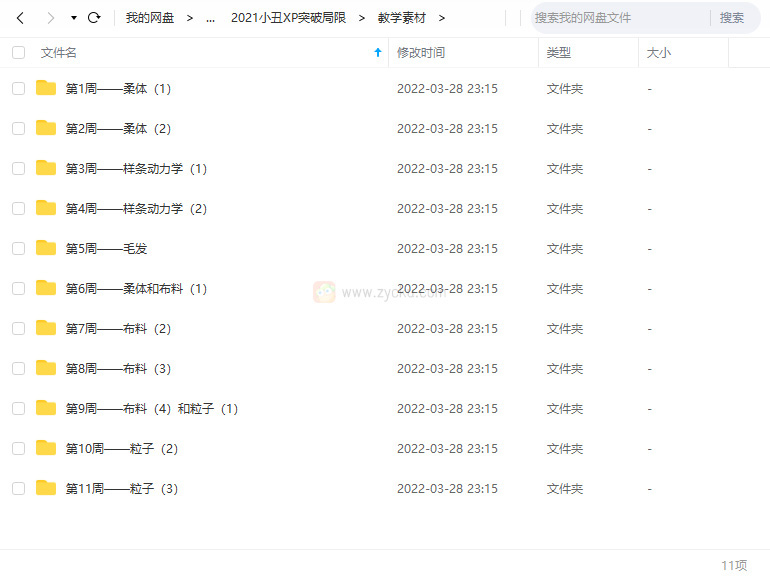Click folder icon for 第5周——毛发
Viewport: 770px width, 582px height.
[x=46, y=248]
